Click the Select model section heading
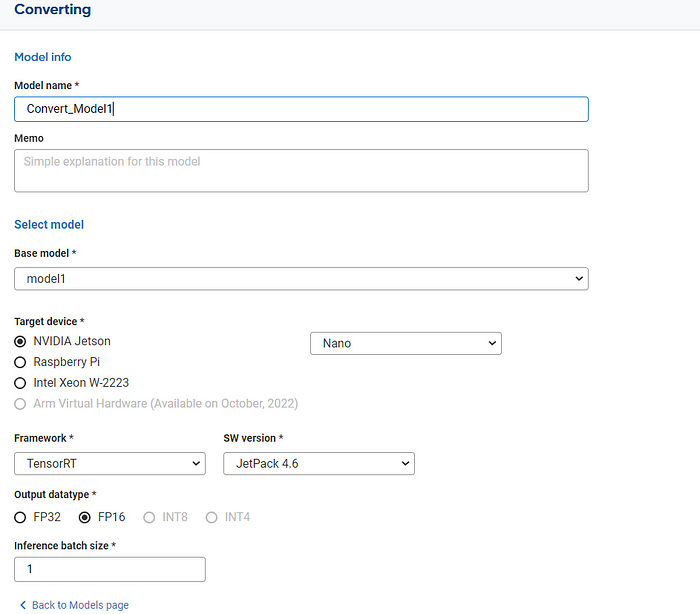 pyautogui.click(x=49, y=225)
